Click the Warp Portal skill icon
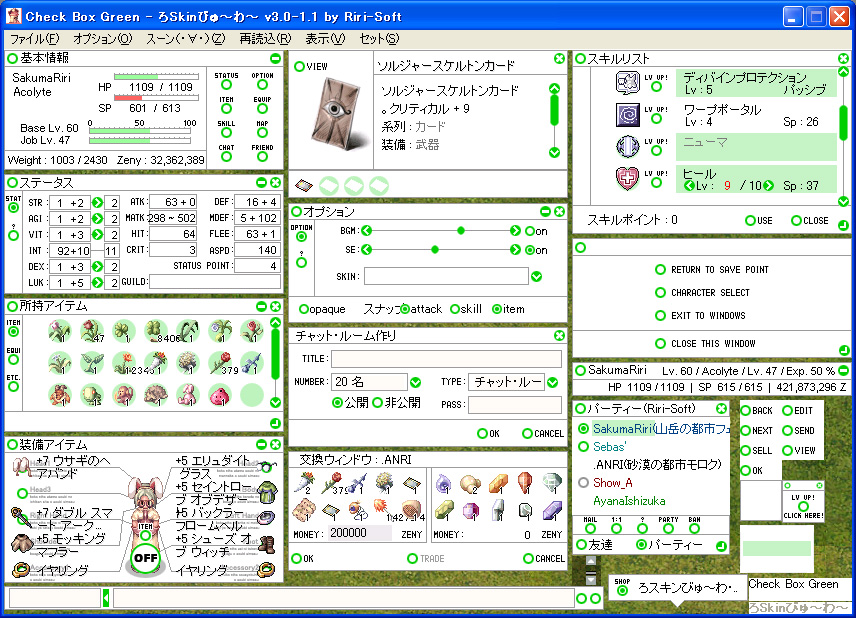856x618 pixels. pyautogui.click(x=627, y=115)
